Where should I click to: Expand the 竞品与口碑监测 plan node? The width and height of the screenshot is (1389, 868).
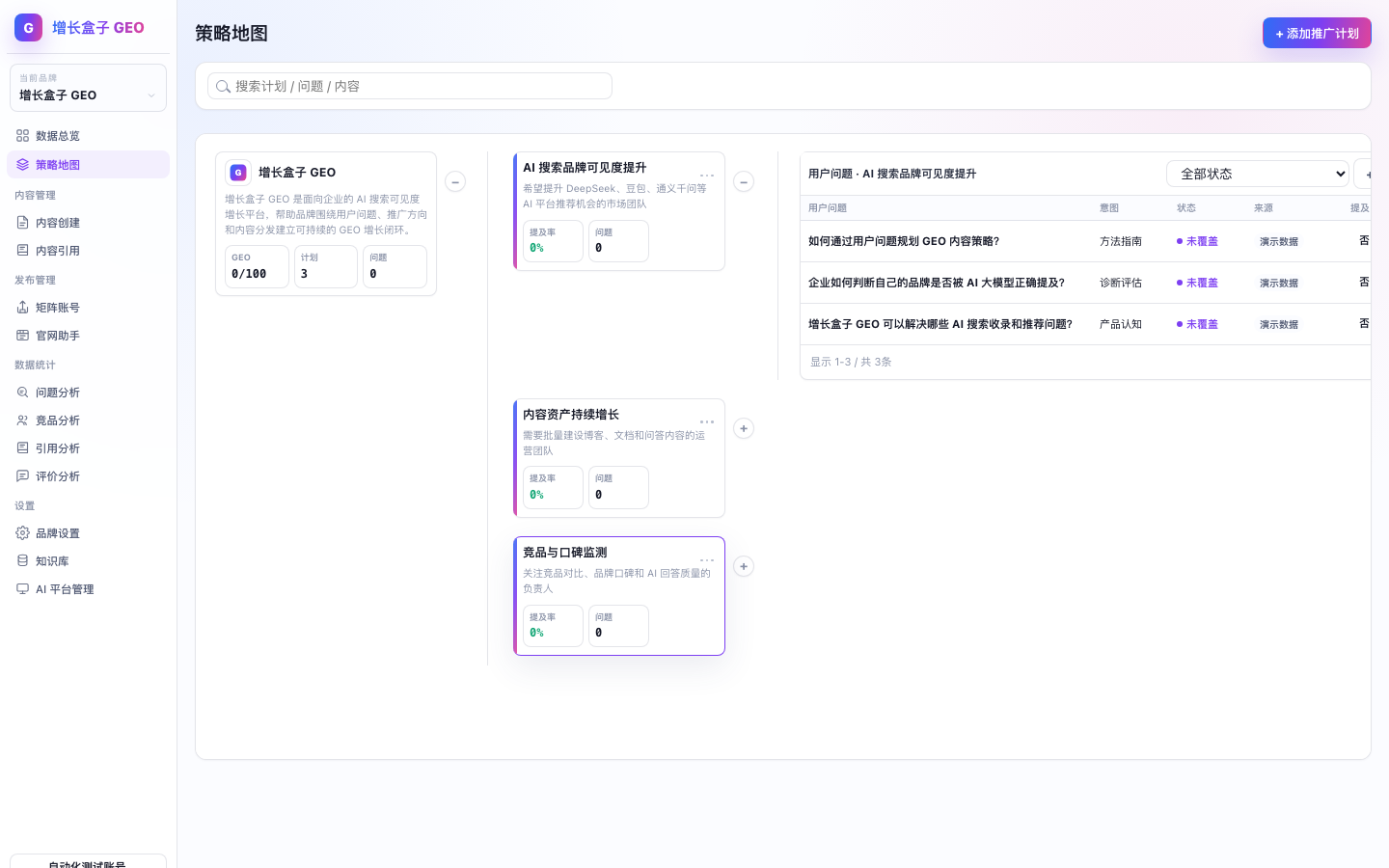click(x=744, y=566)
